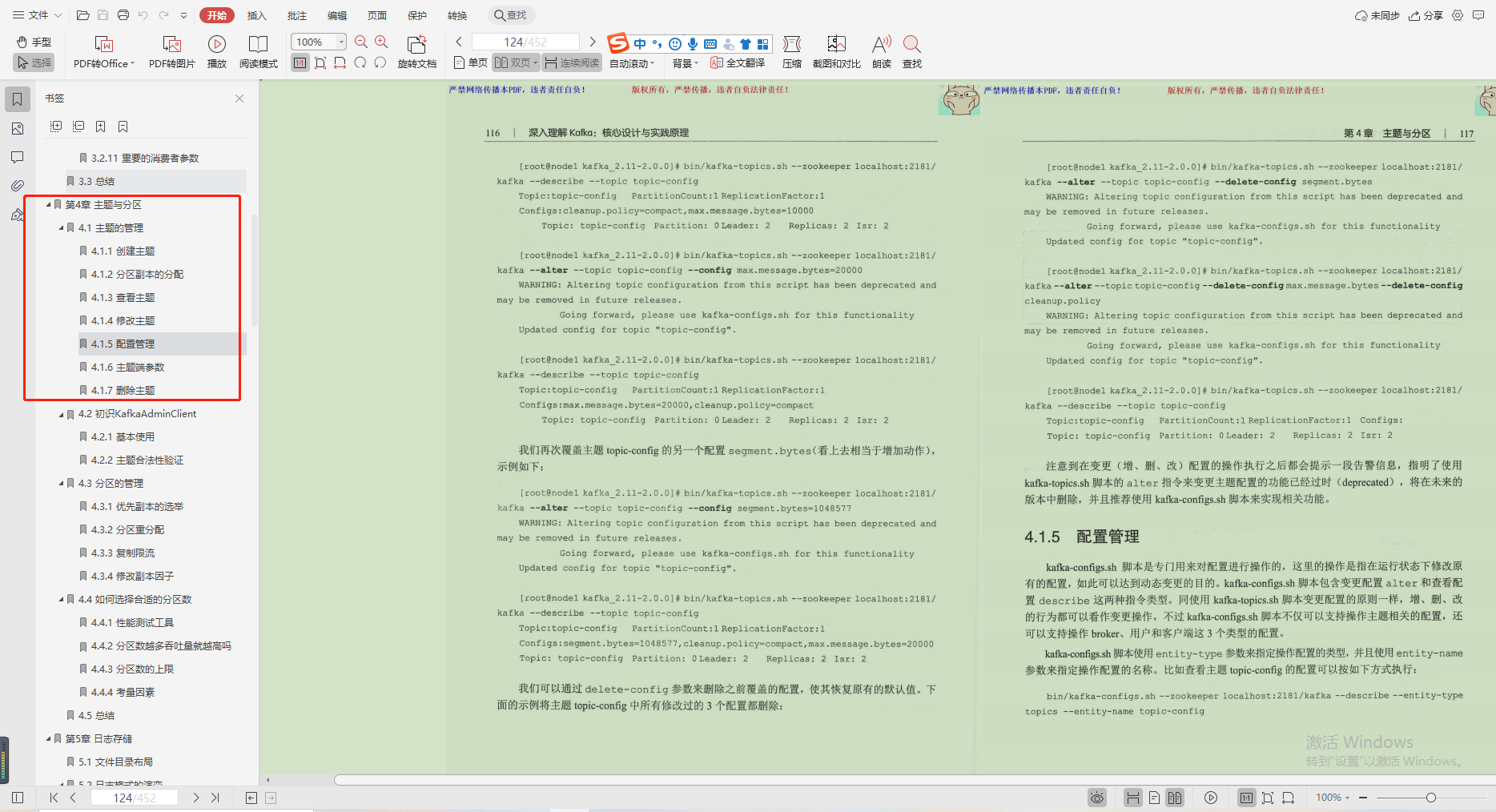Go to next page arrow in toolbar
This screenshot has width=1496, height=812.
593,42
